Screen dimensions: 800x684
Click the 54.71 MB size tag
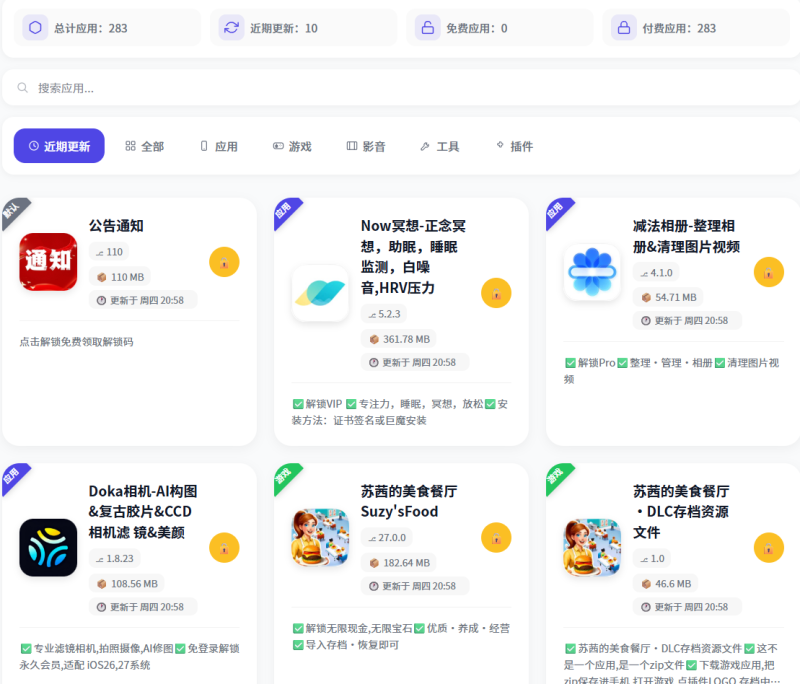[x=669, y=297]
